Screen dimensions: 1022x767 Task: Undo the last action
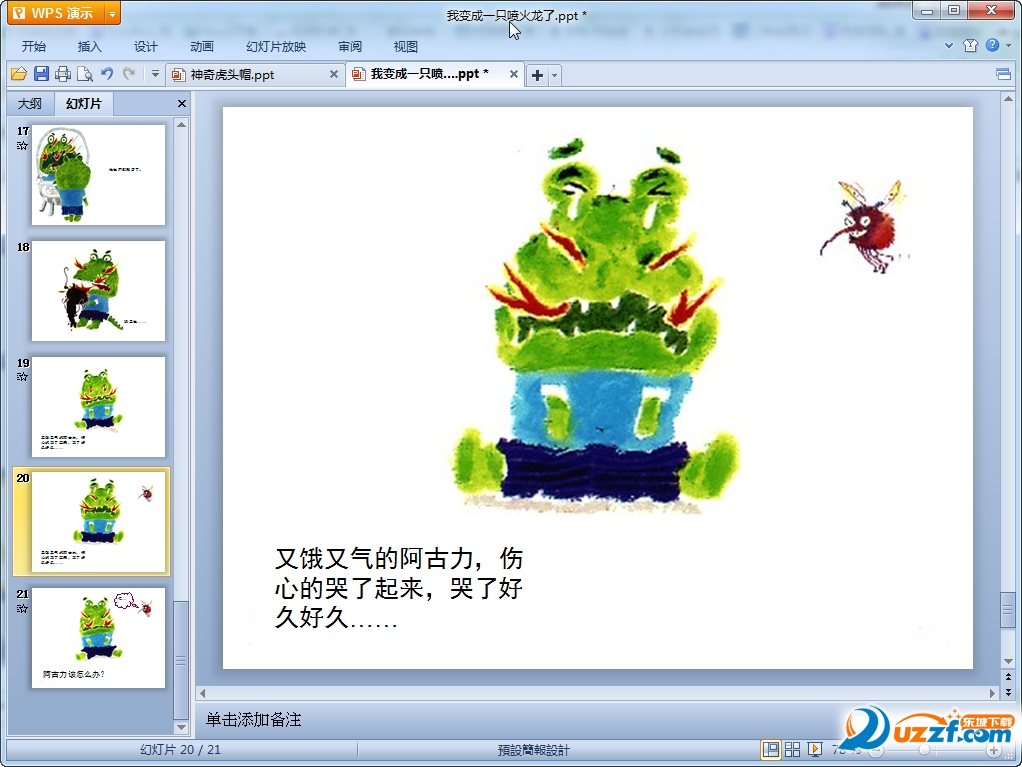(x=107, y=74)
